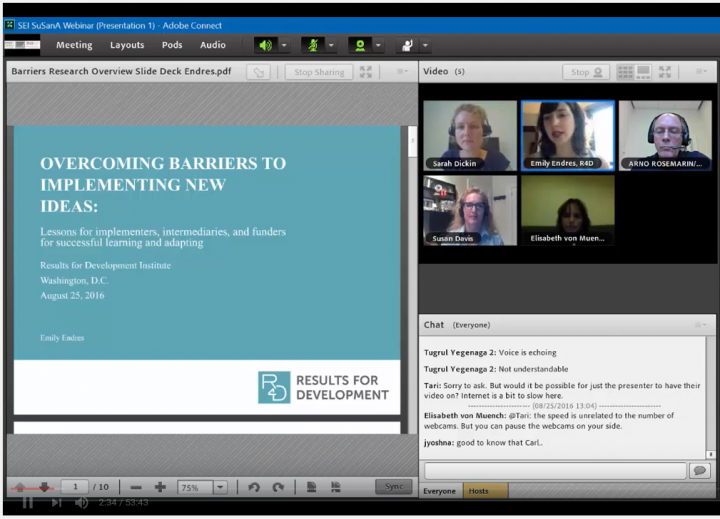Click the zoom out minus icon
This screenshot has width=720, height=519.
136,487
